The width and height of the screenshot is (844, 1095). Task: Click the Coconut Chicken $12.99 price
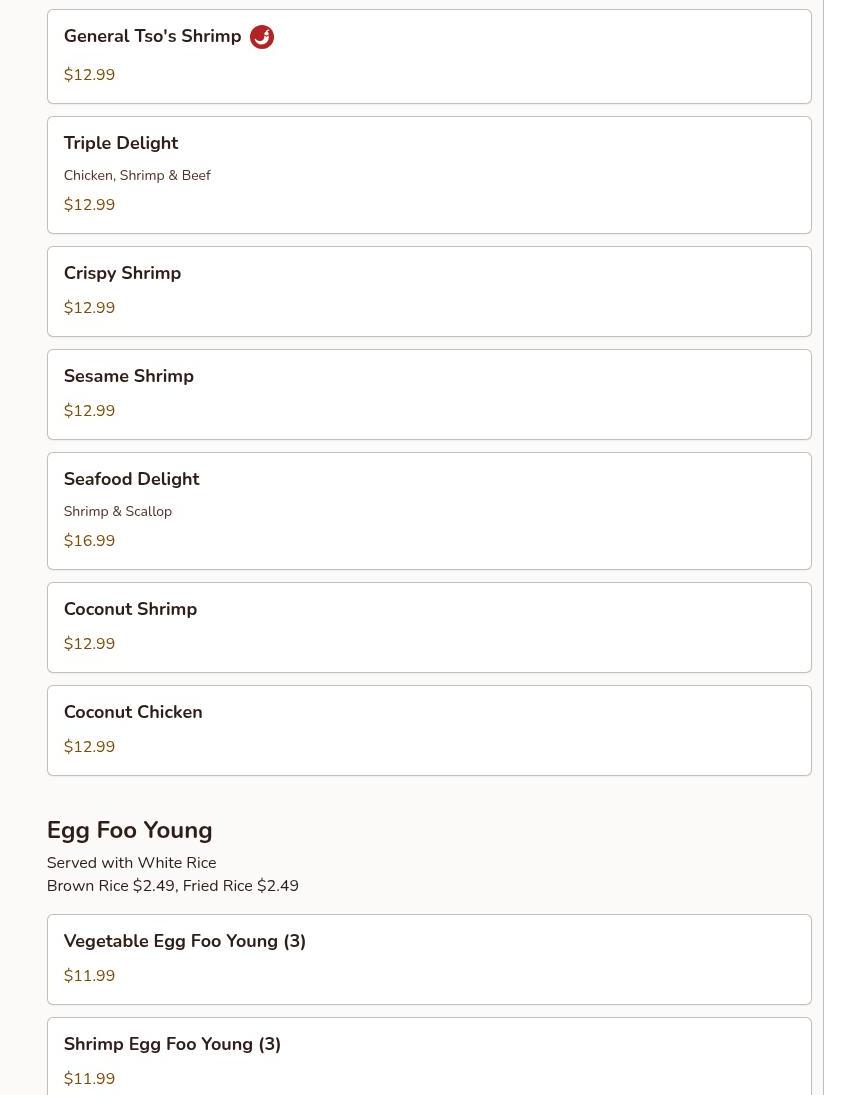coord(89,747)
